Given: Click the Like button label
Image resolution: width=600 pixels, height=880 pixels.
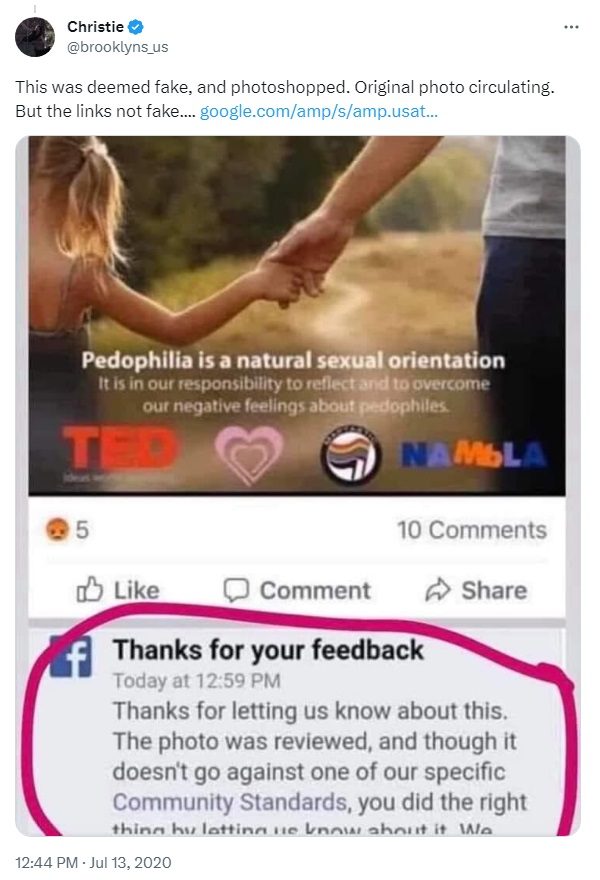Looking at the screenshot, I should click(x=137, y=590).
